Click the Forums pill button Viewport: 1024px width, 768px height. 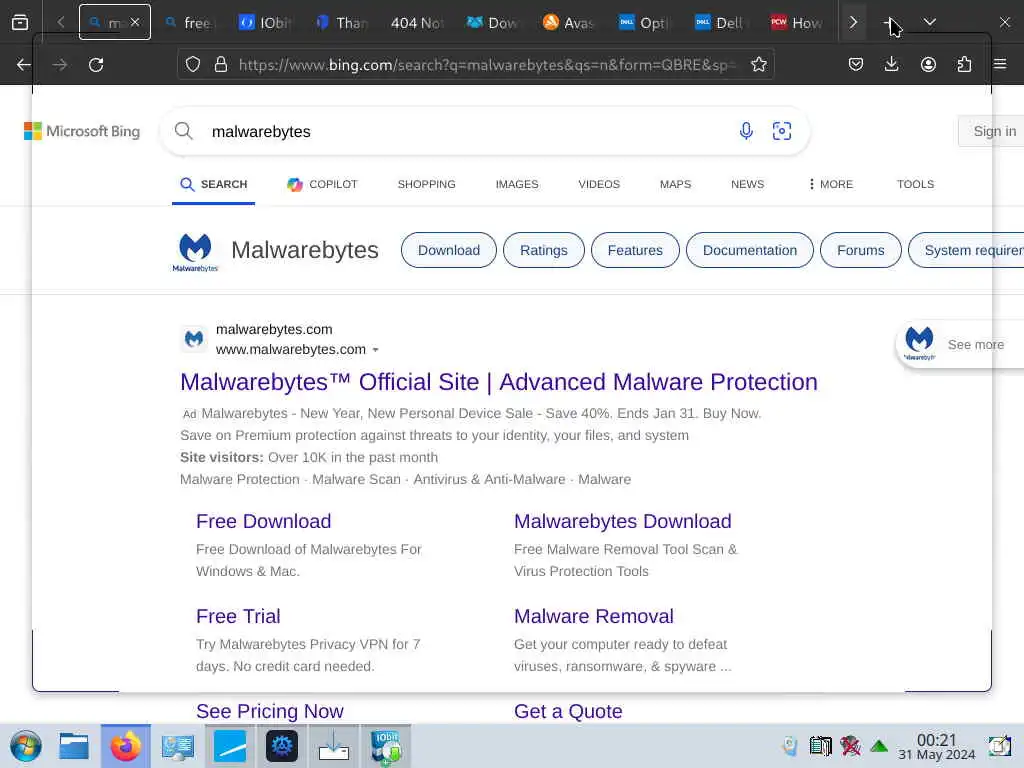[860, 250]
